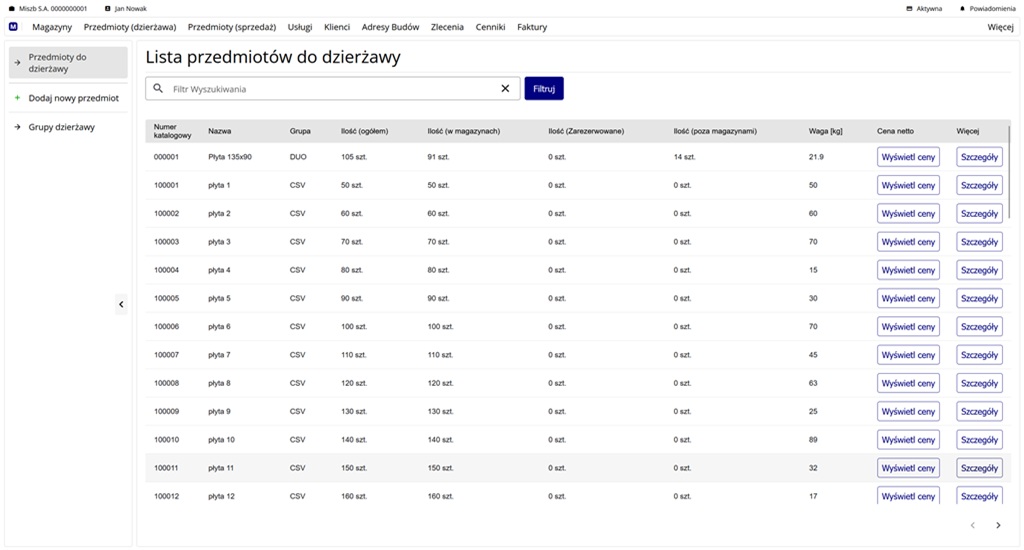The image size is (1024, 550).
Task: Click the Powiadomienia bell icon
Action: pos(962,8)
